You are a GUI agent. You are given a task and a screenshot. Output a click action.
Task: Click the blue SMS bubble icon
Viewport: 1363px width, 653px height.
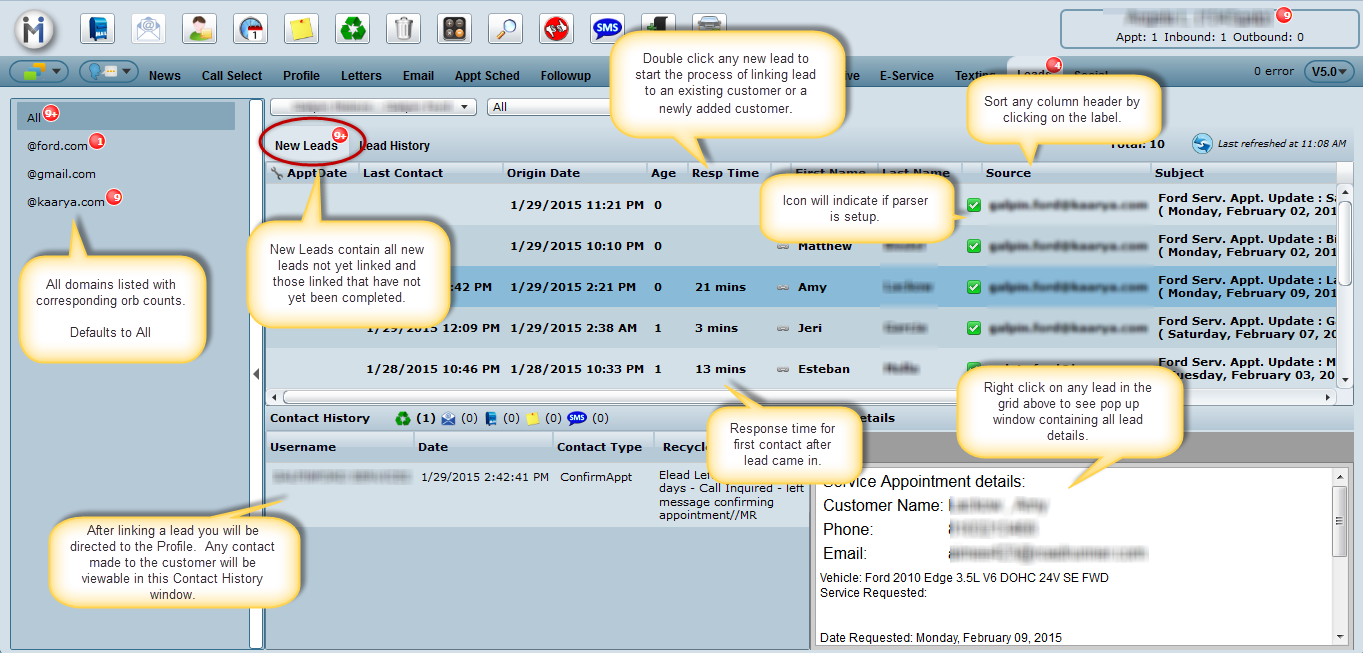tap(607, 28)
